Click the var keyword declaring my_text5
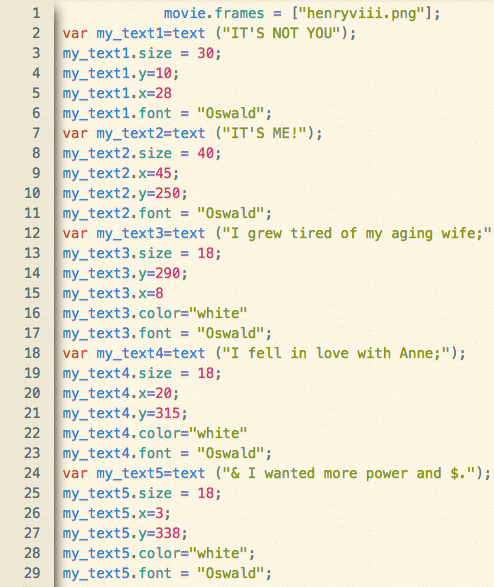 (75, 474)
